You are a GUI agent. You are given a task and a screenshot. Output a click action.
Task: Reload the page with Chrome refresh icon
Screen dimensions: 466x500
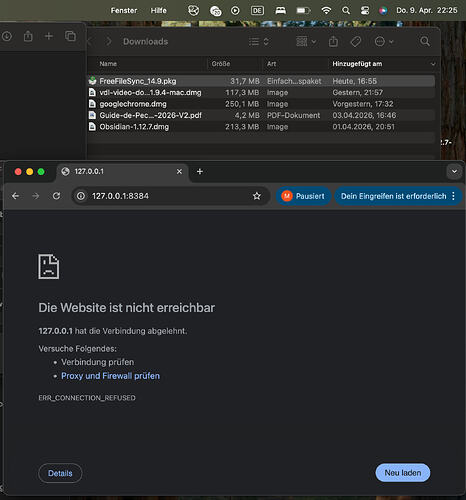click(56, 196)
